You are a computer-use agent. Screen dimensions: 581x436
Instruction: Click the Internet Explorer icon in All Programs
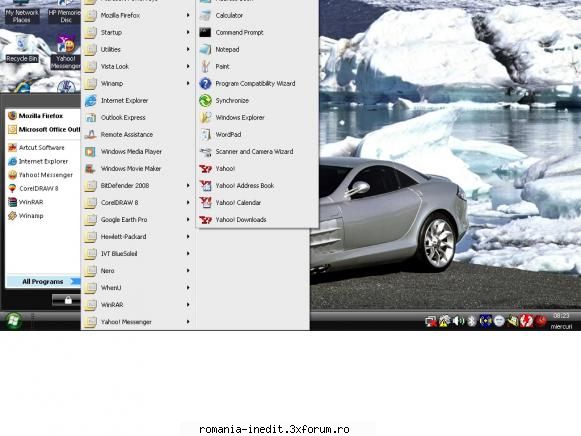click(90, 101)
